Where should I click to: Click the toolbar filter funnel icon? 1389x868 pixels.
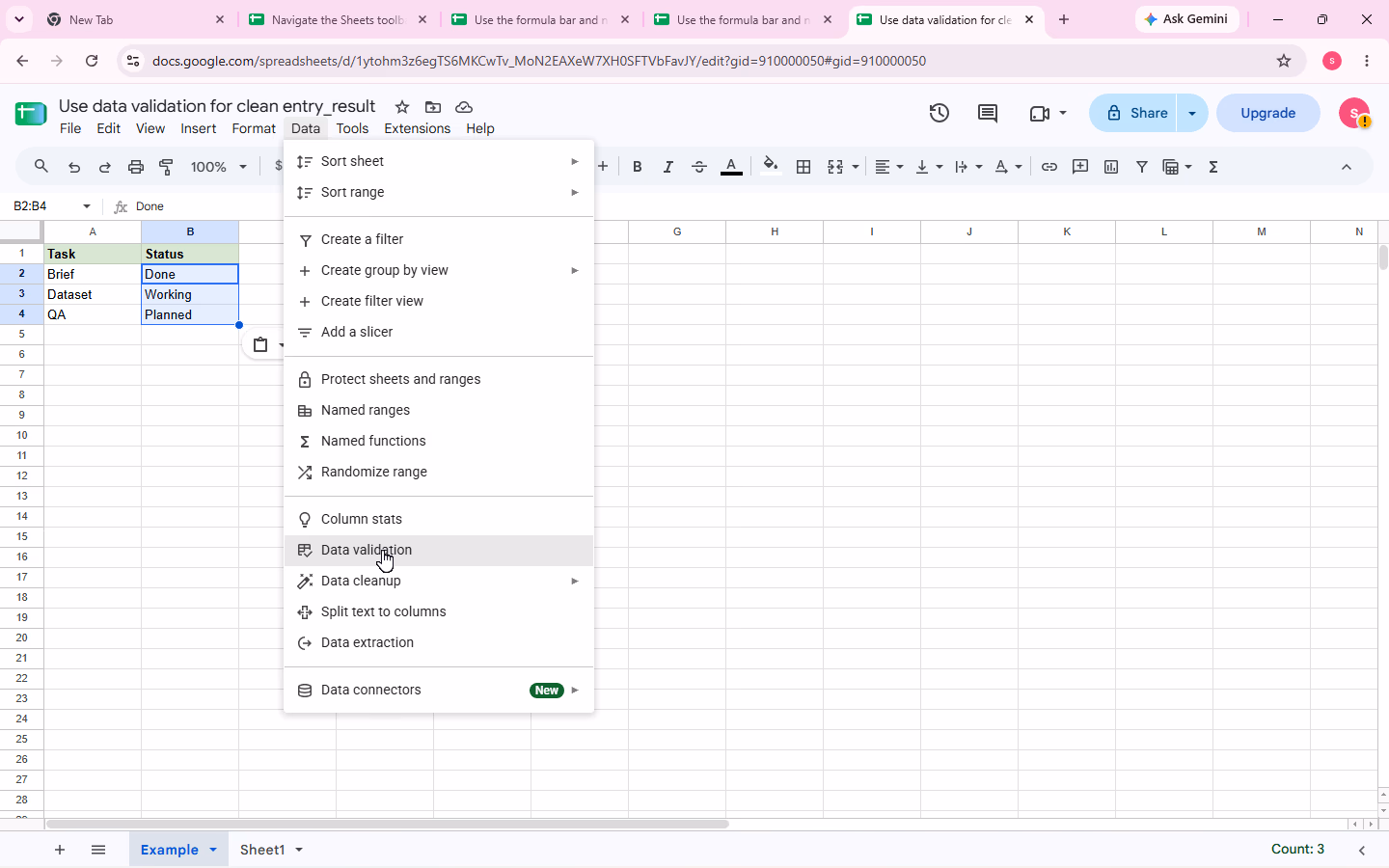pos(1142,167)
